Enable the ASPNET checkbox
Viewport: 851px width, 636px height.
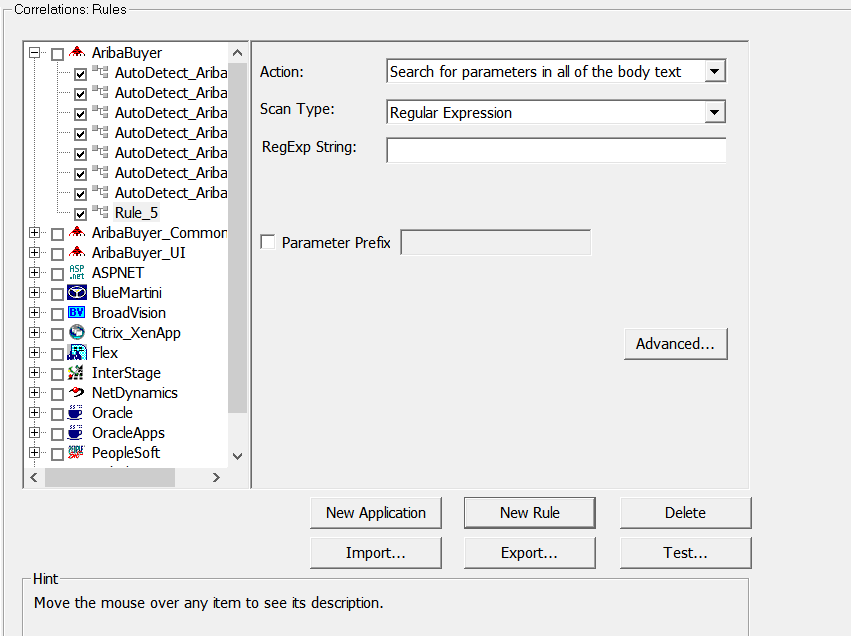[58, 274]
